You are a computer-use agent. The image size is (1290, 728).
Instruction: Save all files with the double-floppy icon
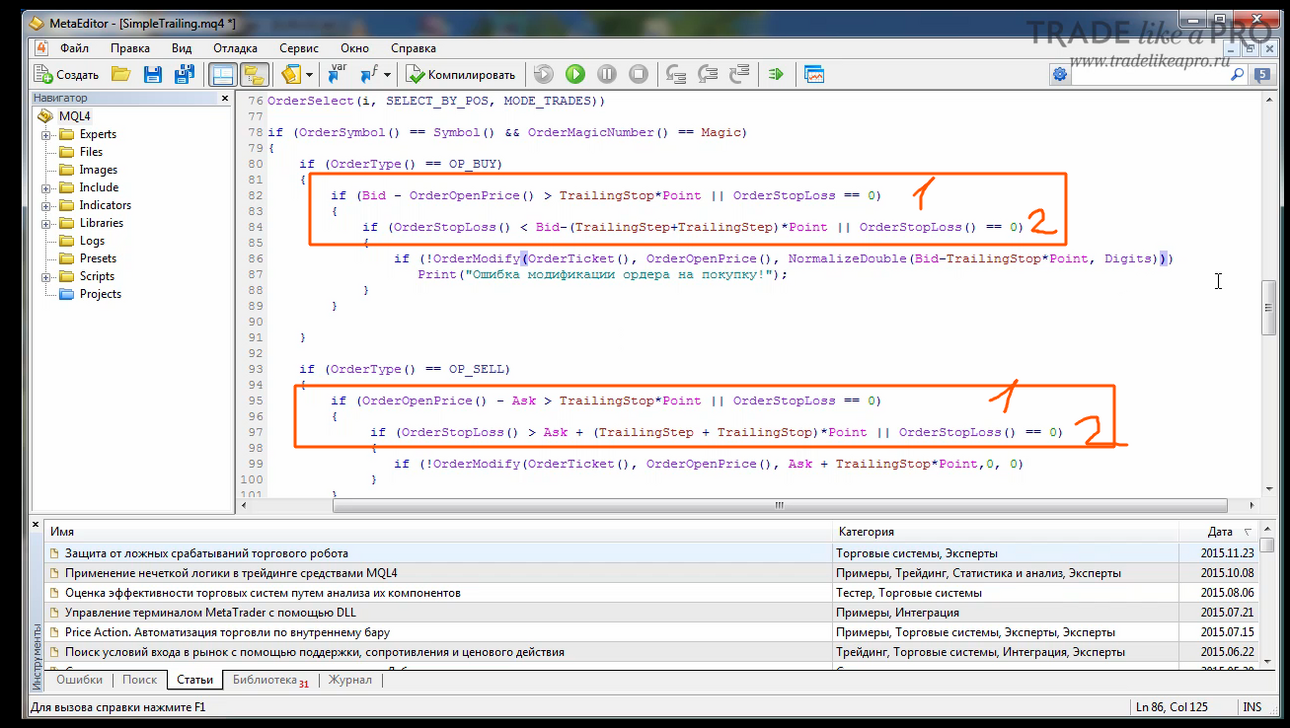tap(184, 74)
